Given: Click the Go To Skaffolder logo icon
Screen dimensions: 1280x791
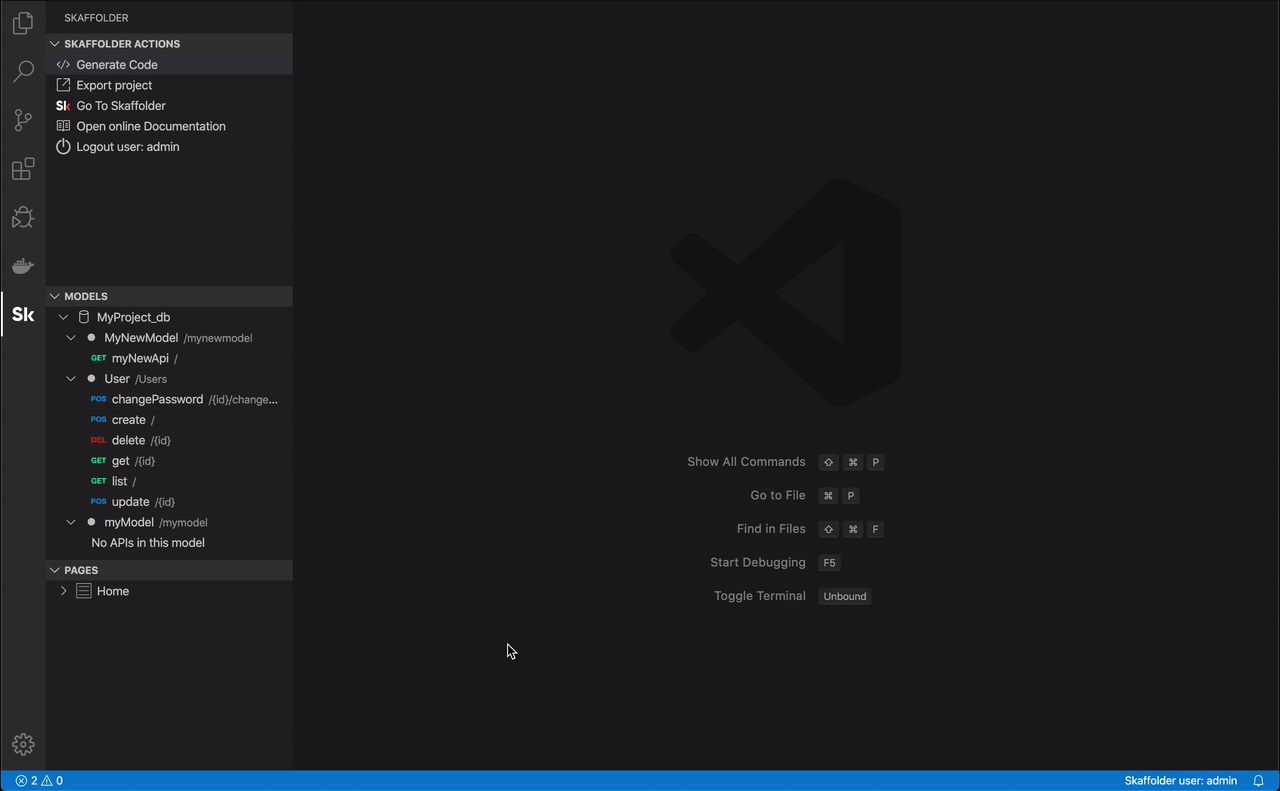Looking at the screenshot, I should tap(63, 106).
